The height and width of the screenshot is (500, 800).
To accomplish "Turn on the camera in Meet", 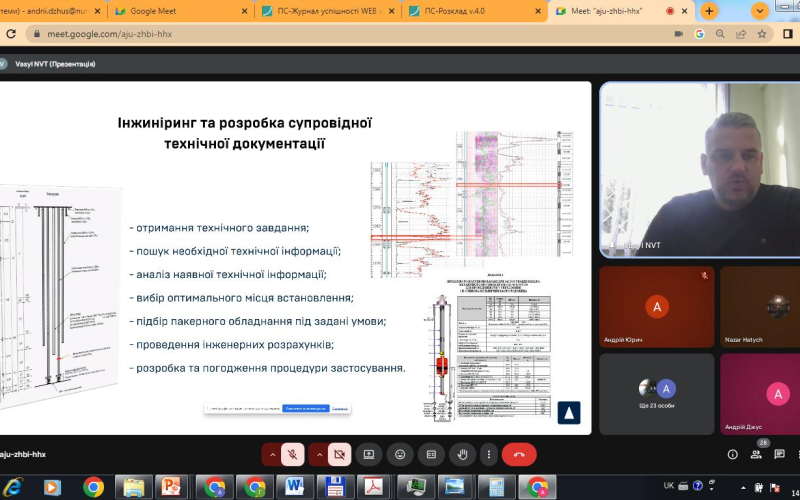I will [340, 454].
